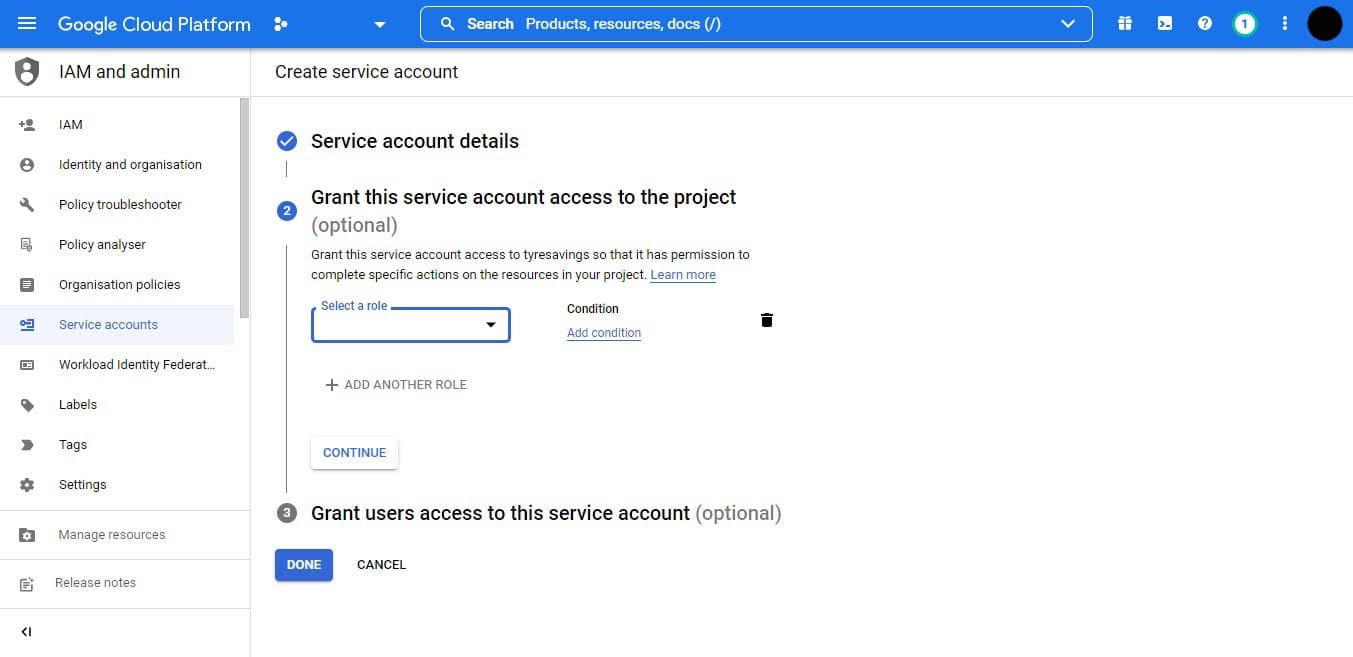Go to Identity and organisation
The image size is (1353, 657).
coord(117,165)
